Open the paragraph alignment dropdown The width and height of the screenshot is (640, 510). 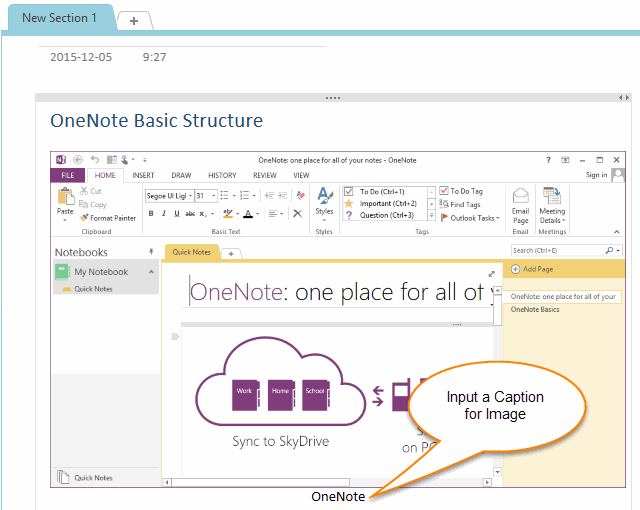click(282, 214)
